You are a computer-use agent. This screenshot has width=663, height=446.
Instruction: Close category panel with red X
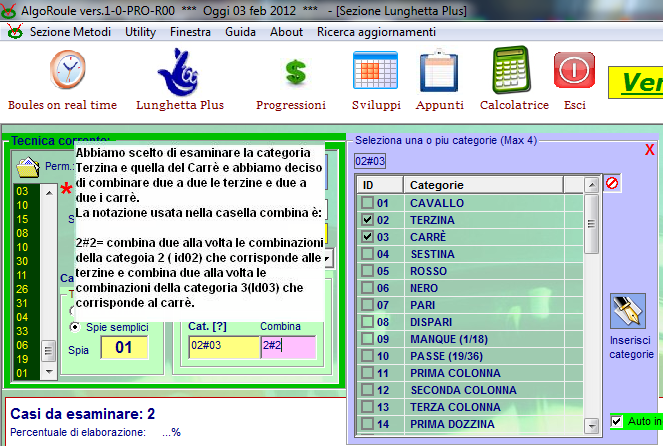coord(650,150)
